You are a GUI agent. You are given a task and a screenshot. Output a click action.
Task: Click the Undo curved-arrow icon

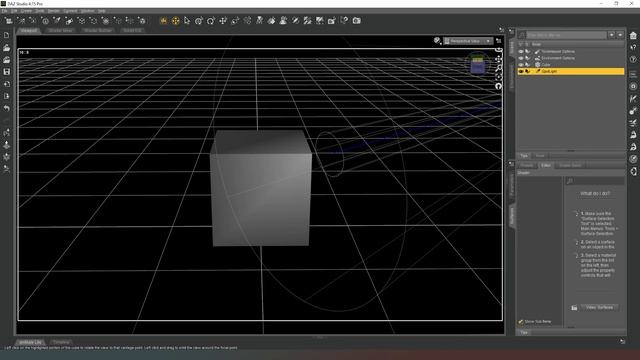point(7,108)
